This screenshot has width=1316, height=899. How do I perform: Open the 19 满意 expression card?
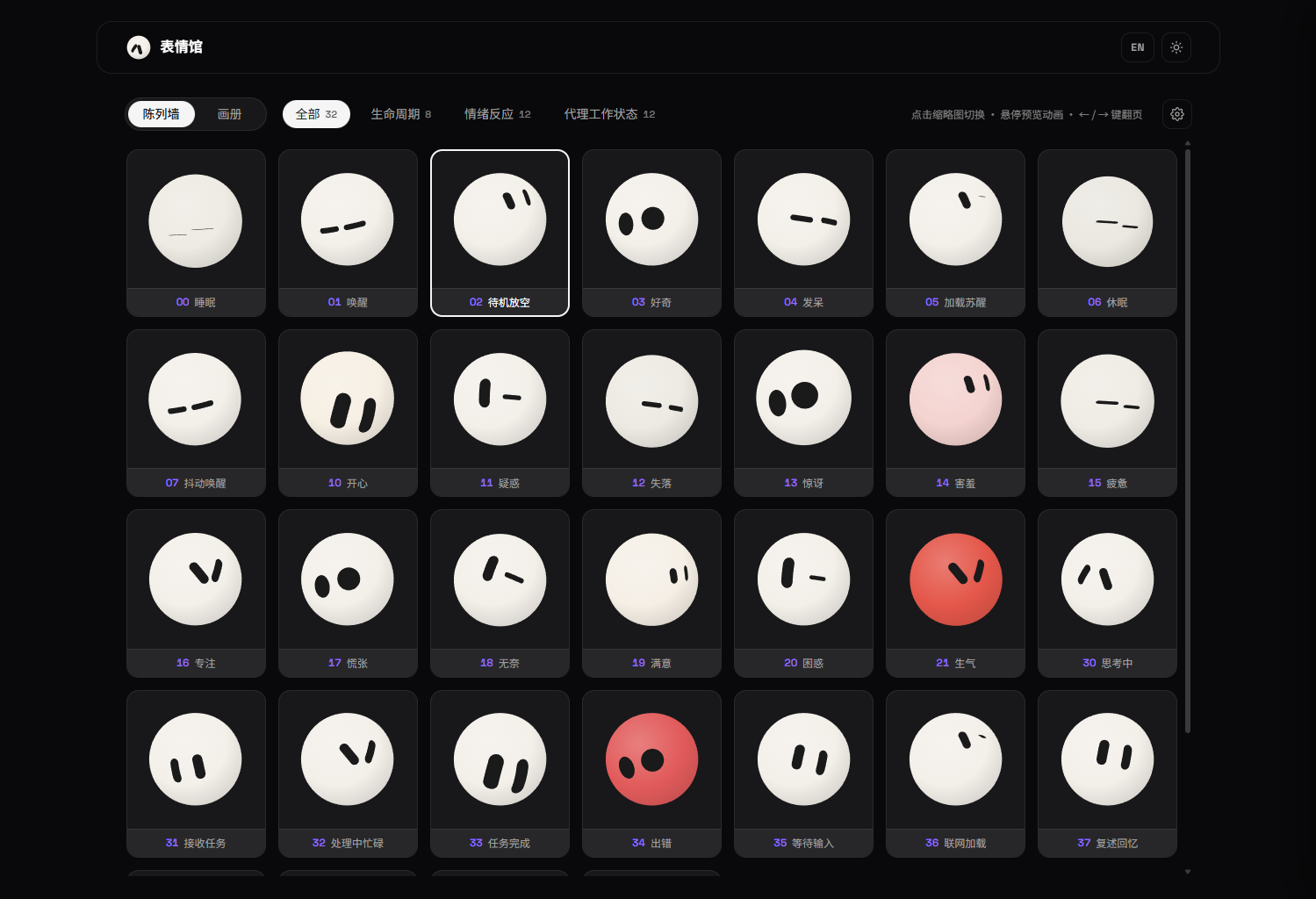coord(651,593)
